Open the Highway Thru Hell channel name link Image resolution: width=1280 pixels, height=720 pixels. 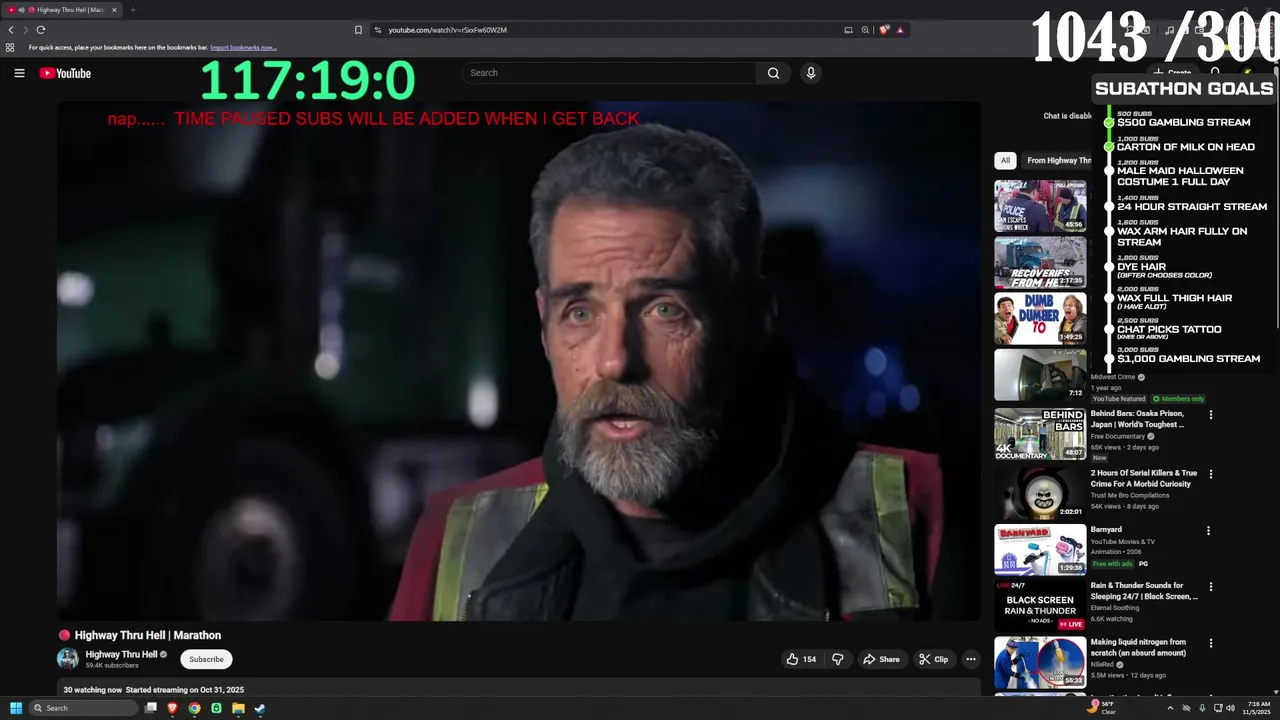pyautogui.click(x=121, y=654)
